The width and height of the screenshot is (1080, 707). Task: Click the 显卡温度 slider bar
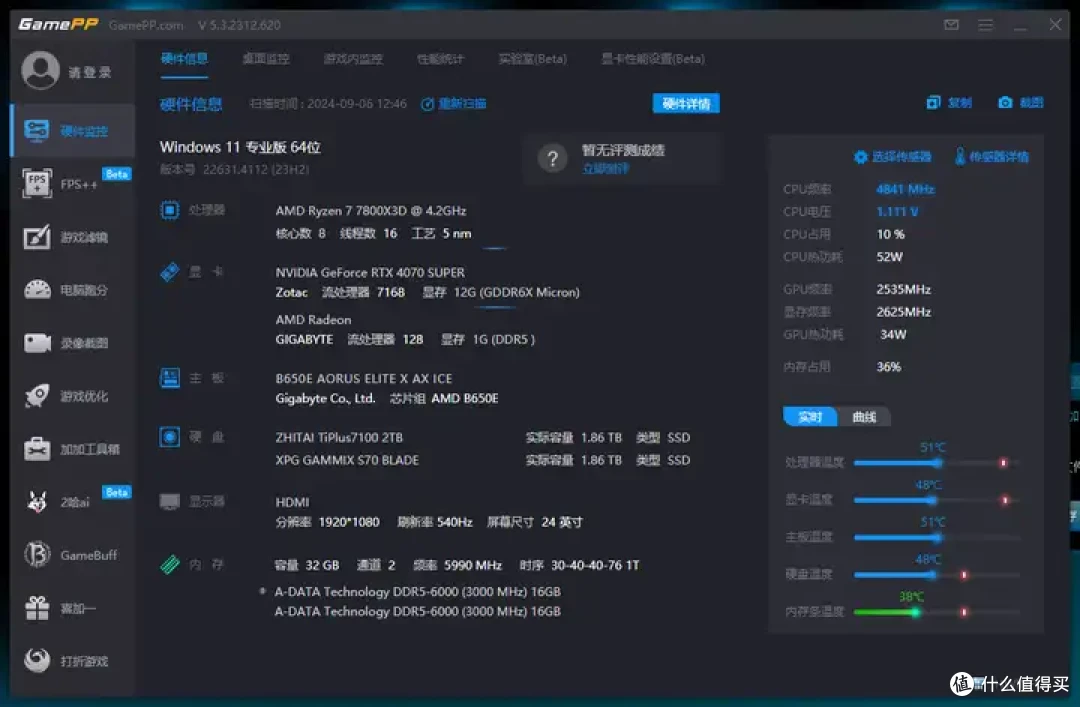coord(935,500)
